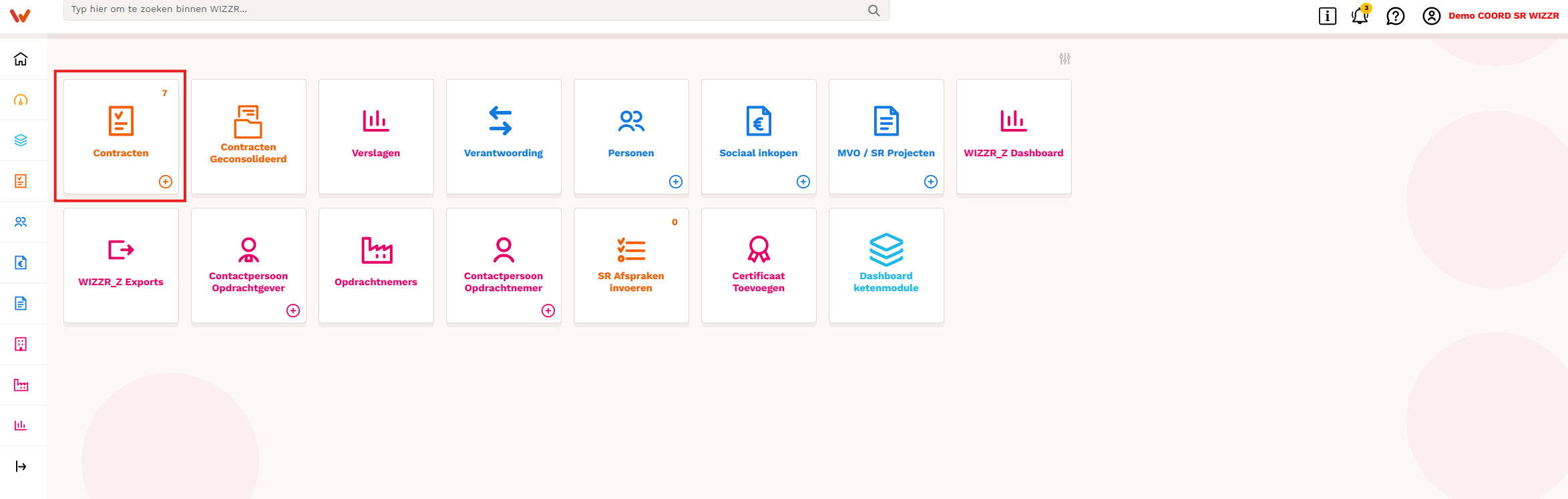Open the orange contracts checklist icon in the sidebar

coord(21,181)
